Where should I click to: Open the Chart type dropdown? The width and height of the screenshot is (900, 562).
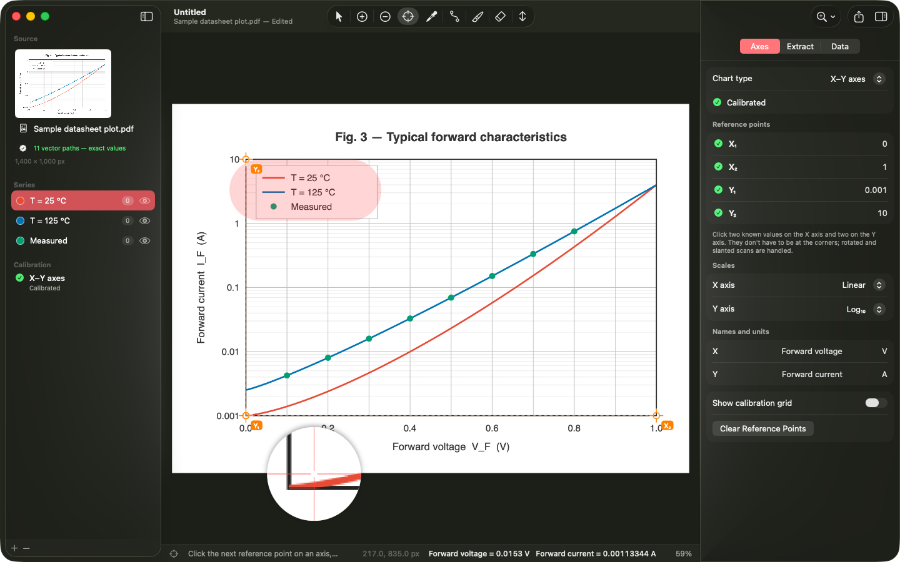coord(879,79)
